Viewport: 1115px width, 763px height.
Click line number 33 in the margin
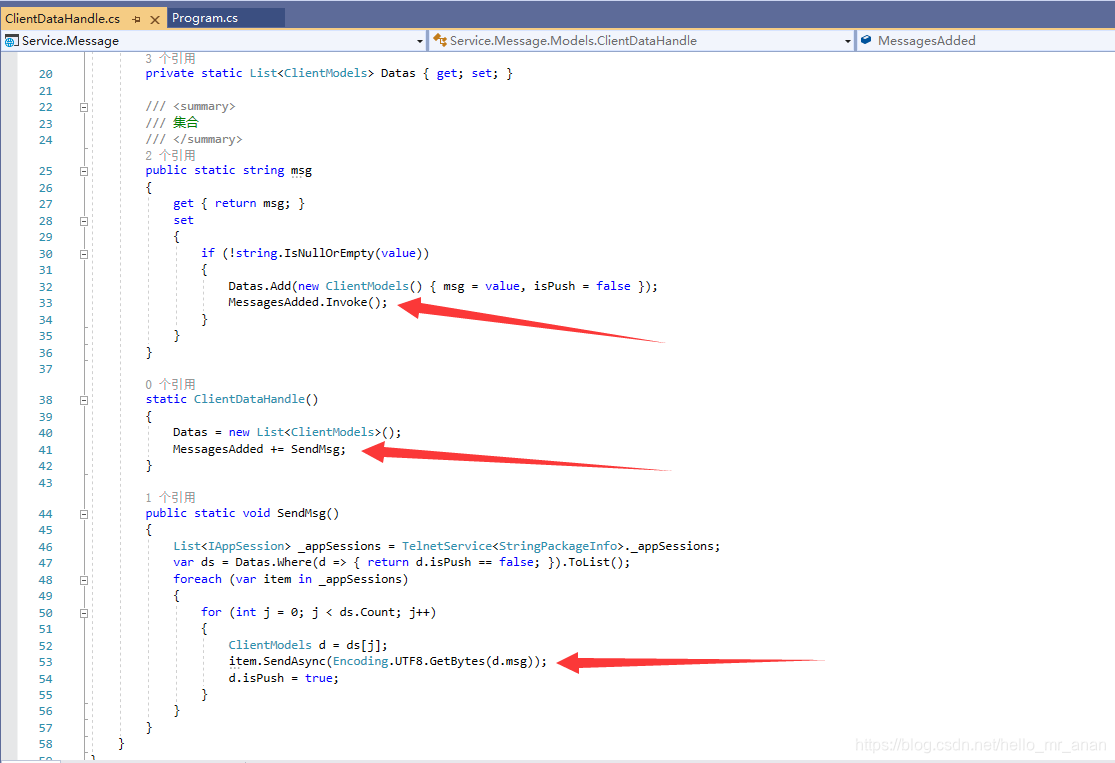coord(46,303)
